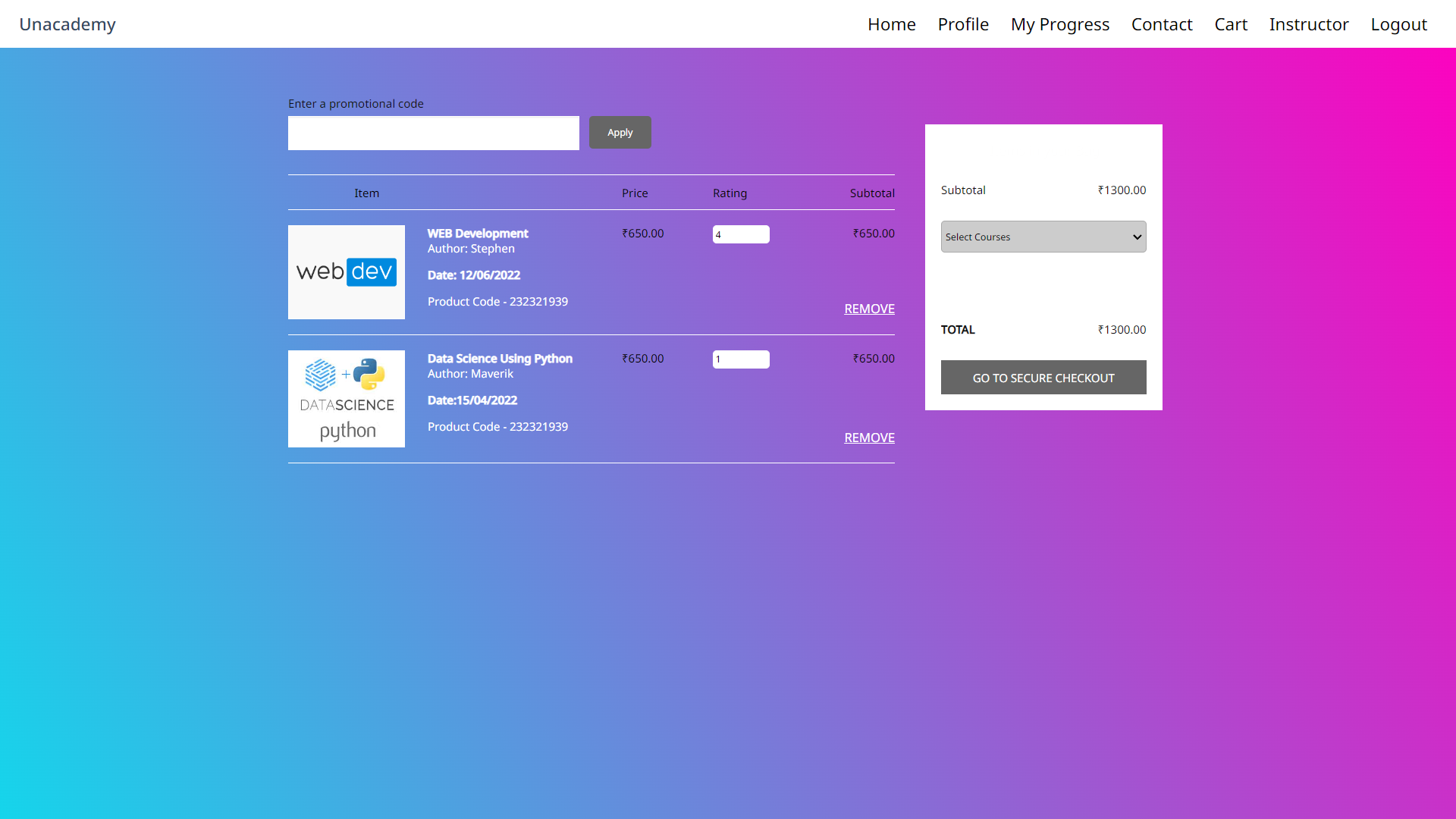Click GO TO SECURE CHECKOUT
The image size is (1456, 819).
(1043, 377)
